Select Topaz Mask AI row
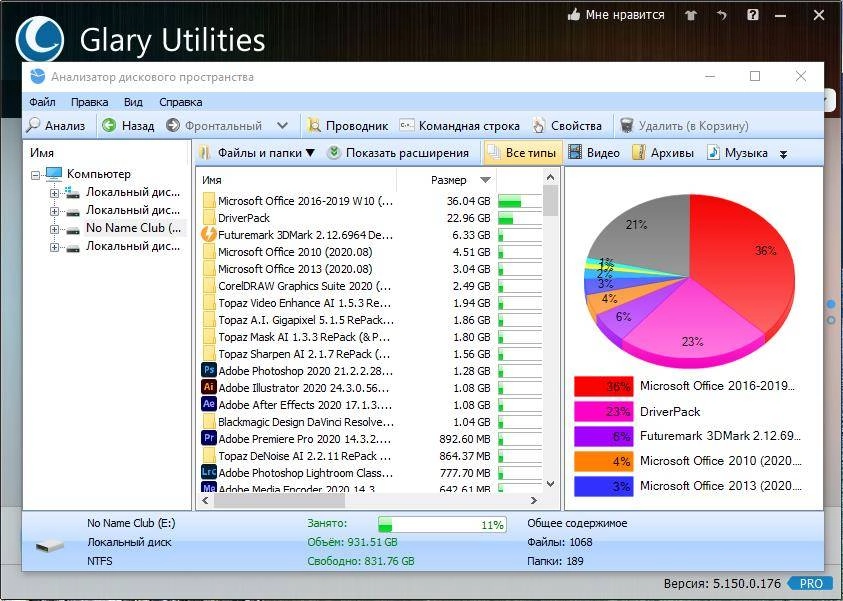Screen dimensions: 843x601 point(371,337)
